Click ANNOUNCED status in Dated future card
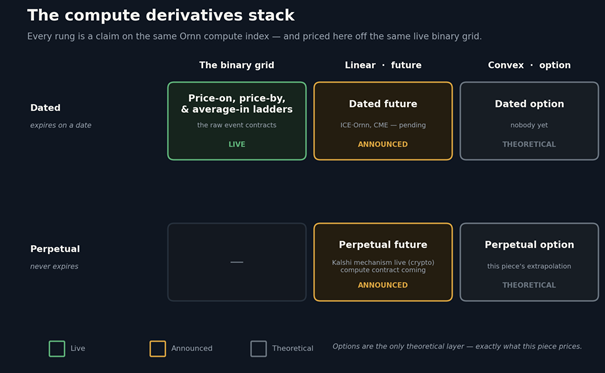Screen dimensions: 605x373 click(383, 144)
